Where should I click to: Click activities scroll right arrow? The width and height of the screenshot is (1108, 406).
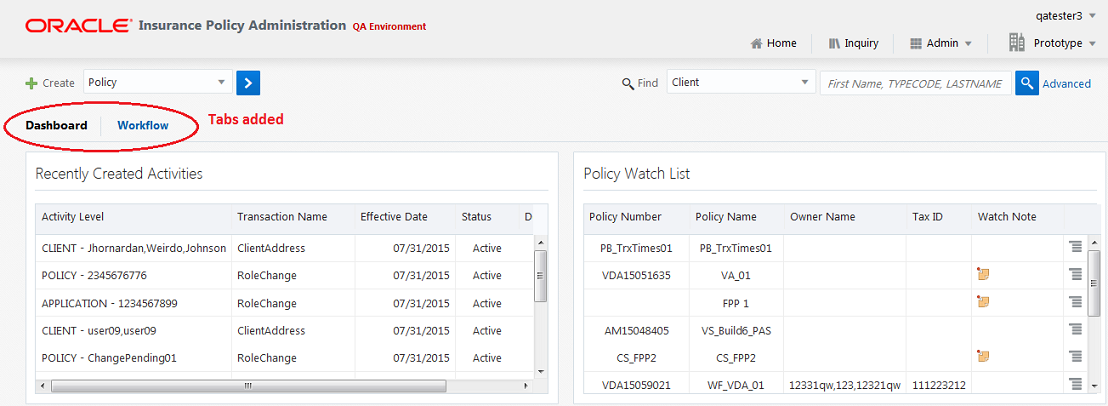point(525,386)
